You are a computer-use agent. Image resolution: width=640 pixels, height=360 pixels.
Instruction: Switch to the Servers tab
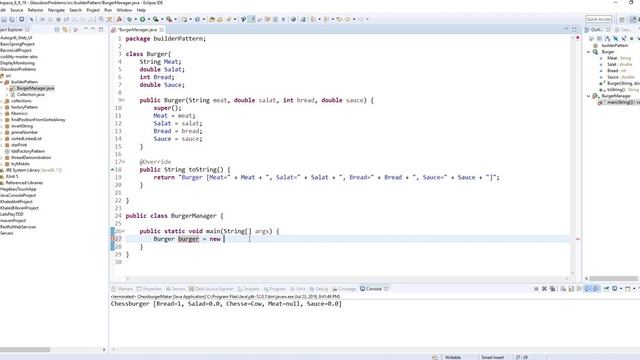pos(176,289)
